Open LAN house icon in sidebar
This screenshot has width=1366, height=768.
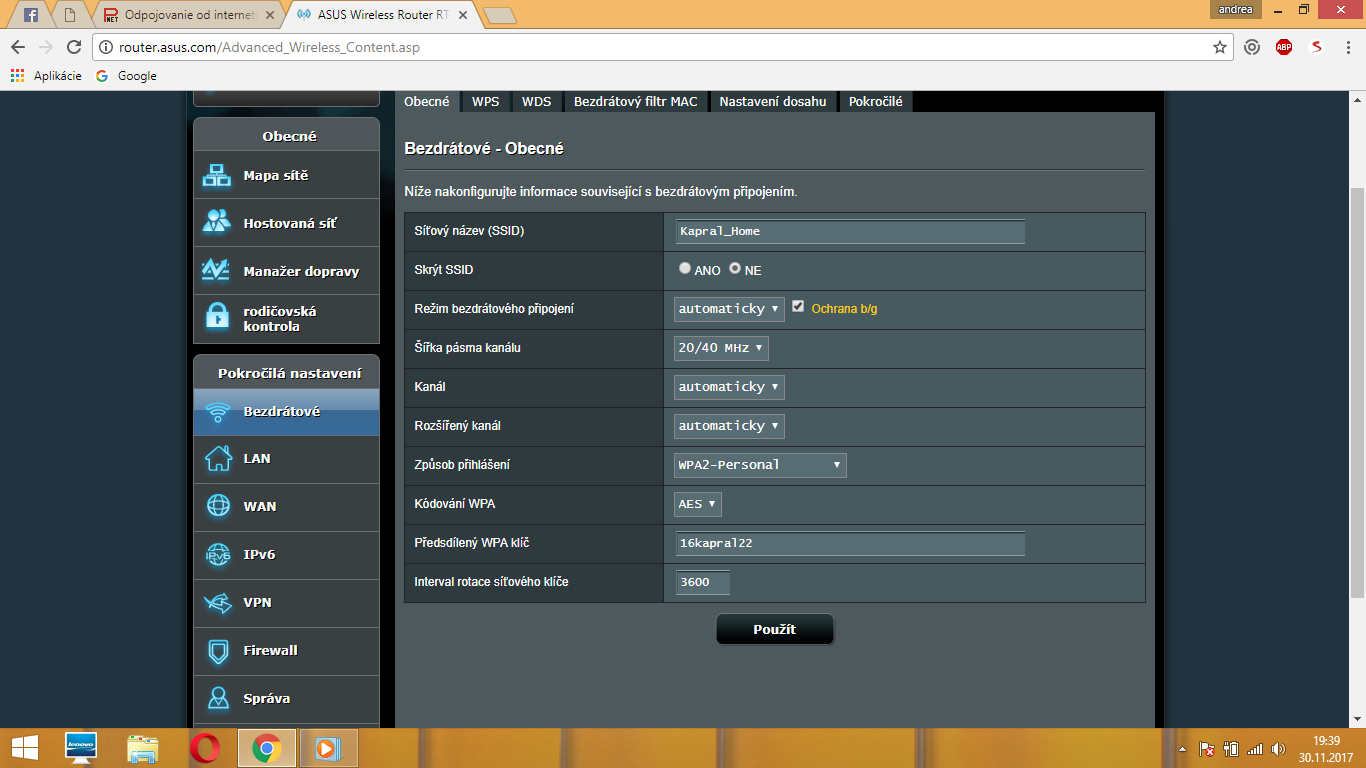(x=217, y=458)
